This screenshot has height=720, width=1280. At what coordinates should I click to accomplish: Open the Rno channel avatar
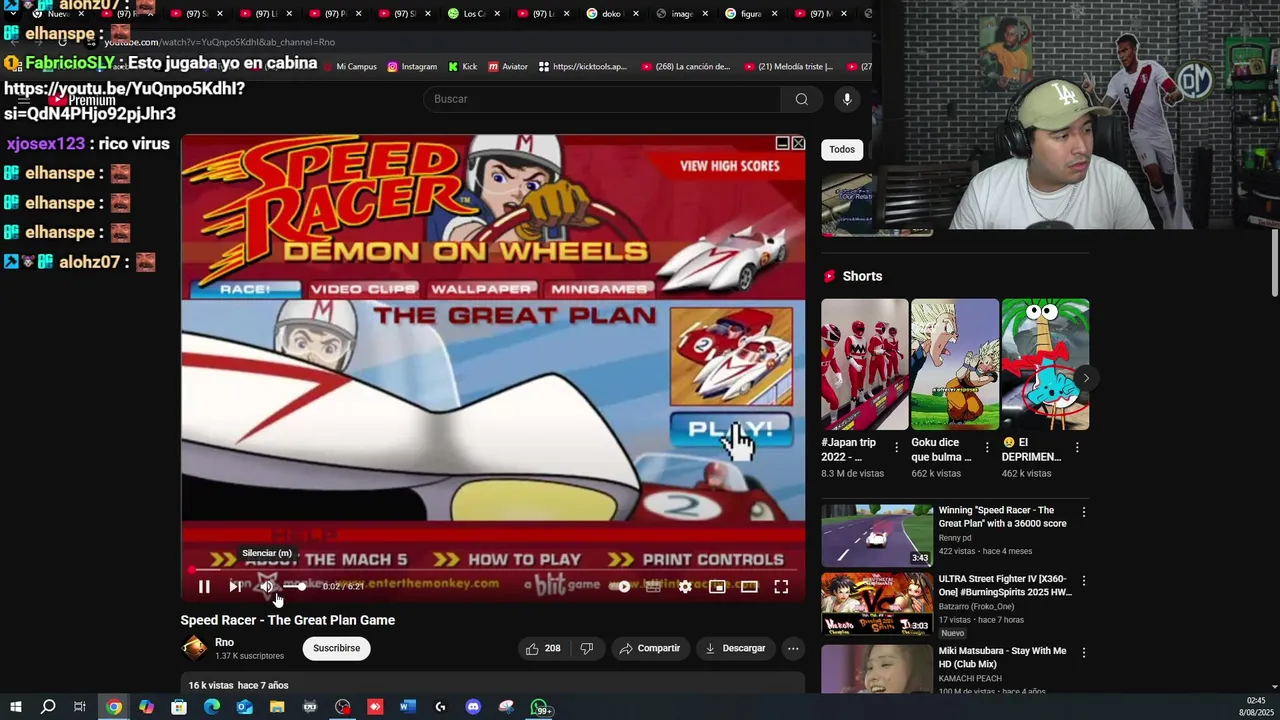(x=194, y=648)
